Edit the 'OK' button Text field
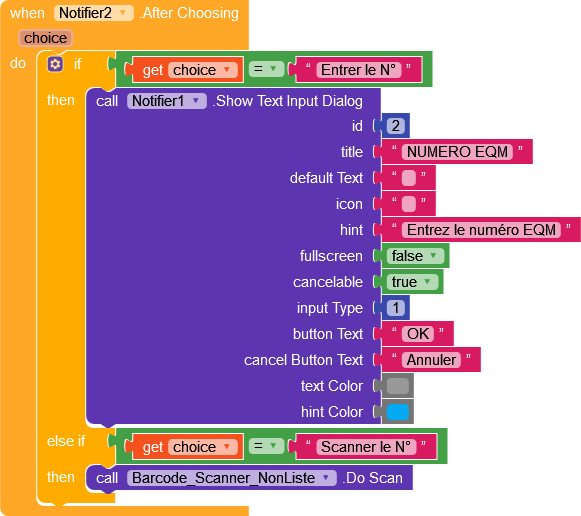This screenshot has width=581, height=516. pyautogui.click(x=418, y=334)
